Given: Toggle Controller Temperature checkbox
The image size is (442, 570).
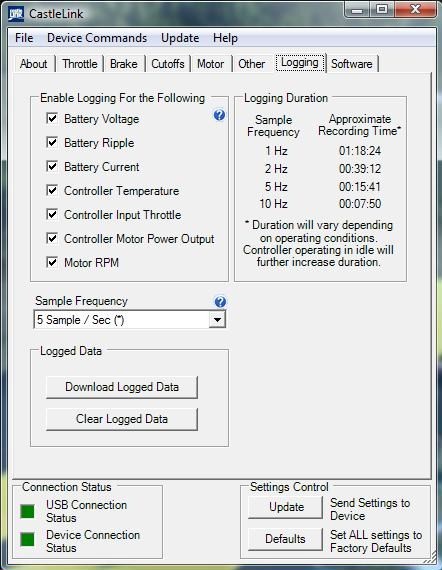Looking at the screenshot, I should pos(52,190).
